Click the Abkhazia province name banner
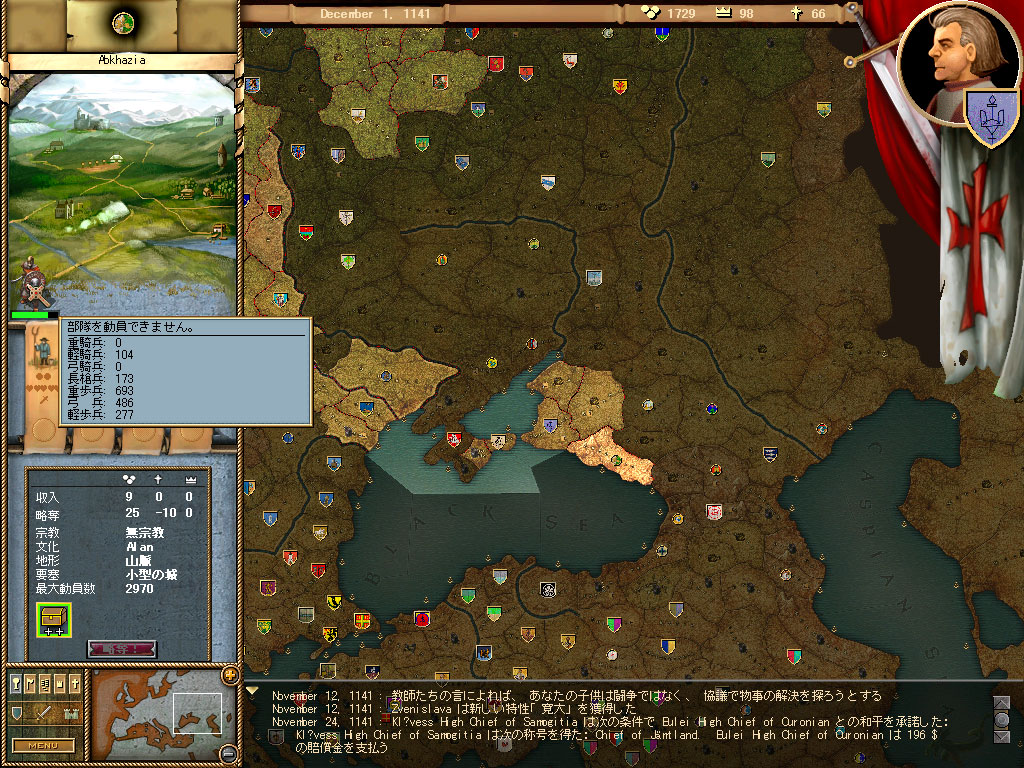 [122, 61]
